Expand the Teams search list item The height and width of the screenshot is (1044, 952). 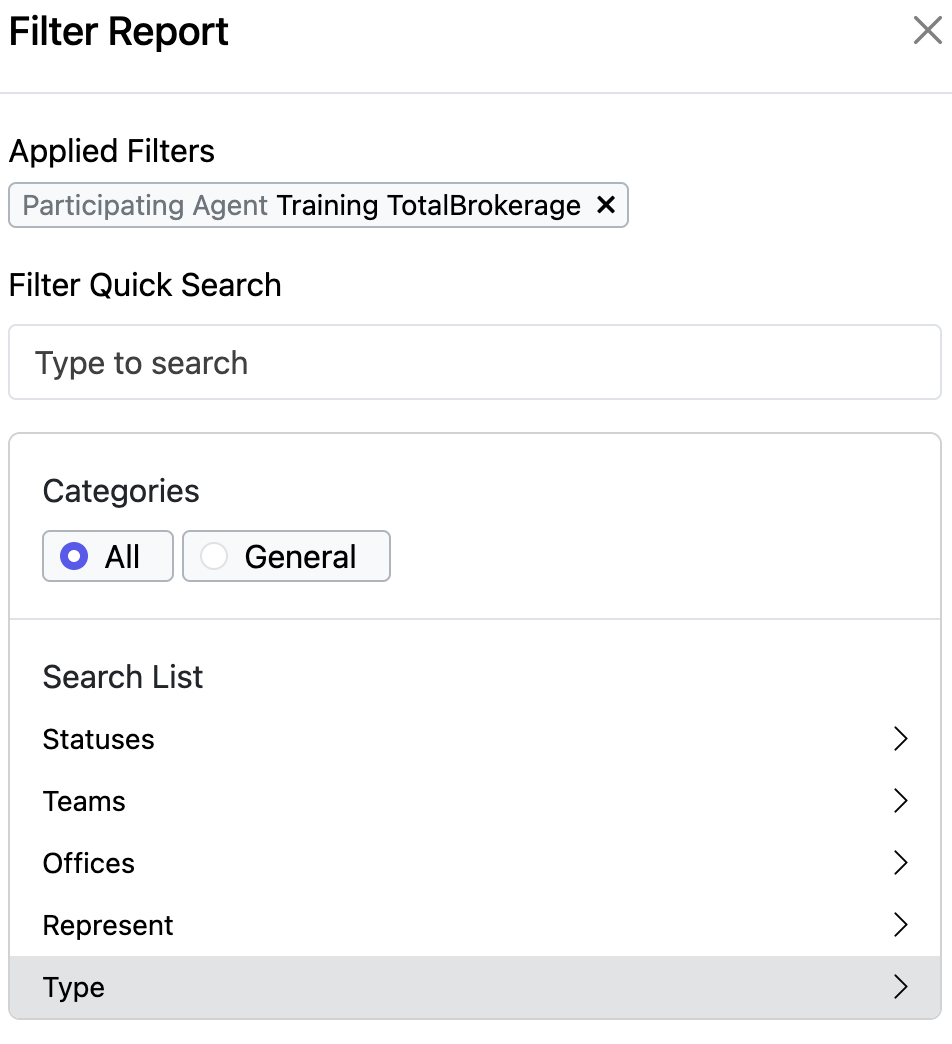[475, 801]
